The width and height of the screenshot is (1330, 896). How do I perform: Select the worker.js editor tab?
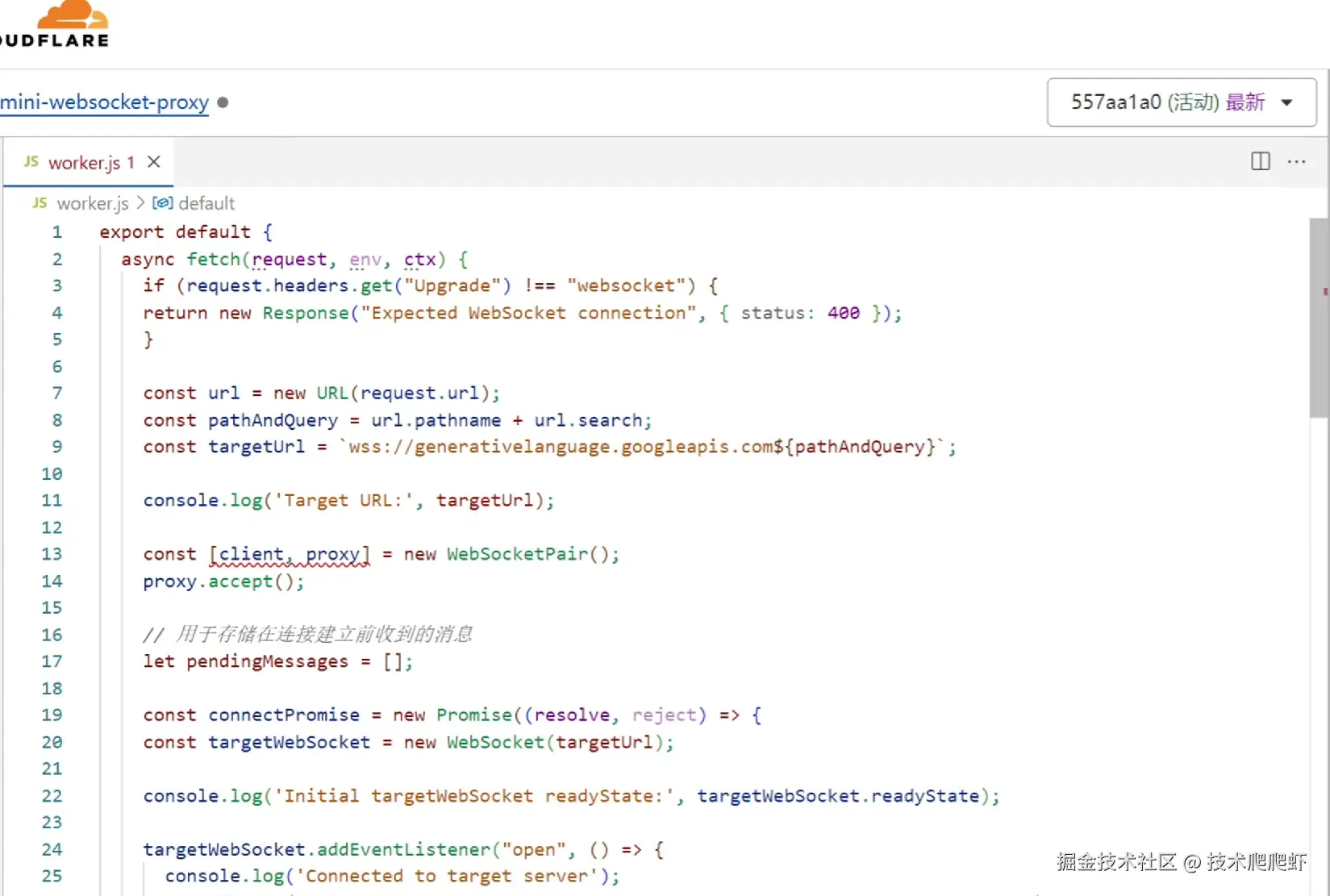click(x=88, y=162)
